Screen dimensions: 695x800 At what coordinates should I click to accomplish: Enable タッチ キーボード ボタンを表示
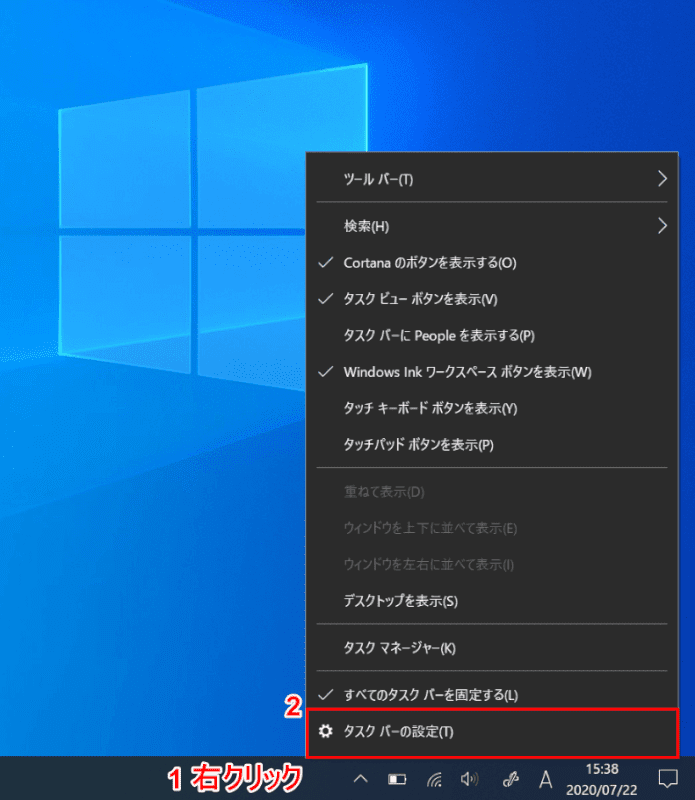coord(492,408)
